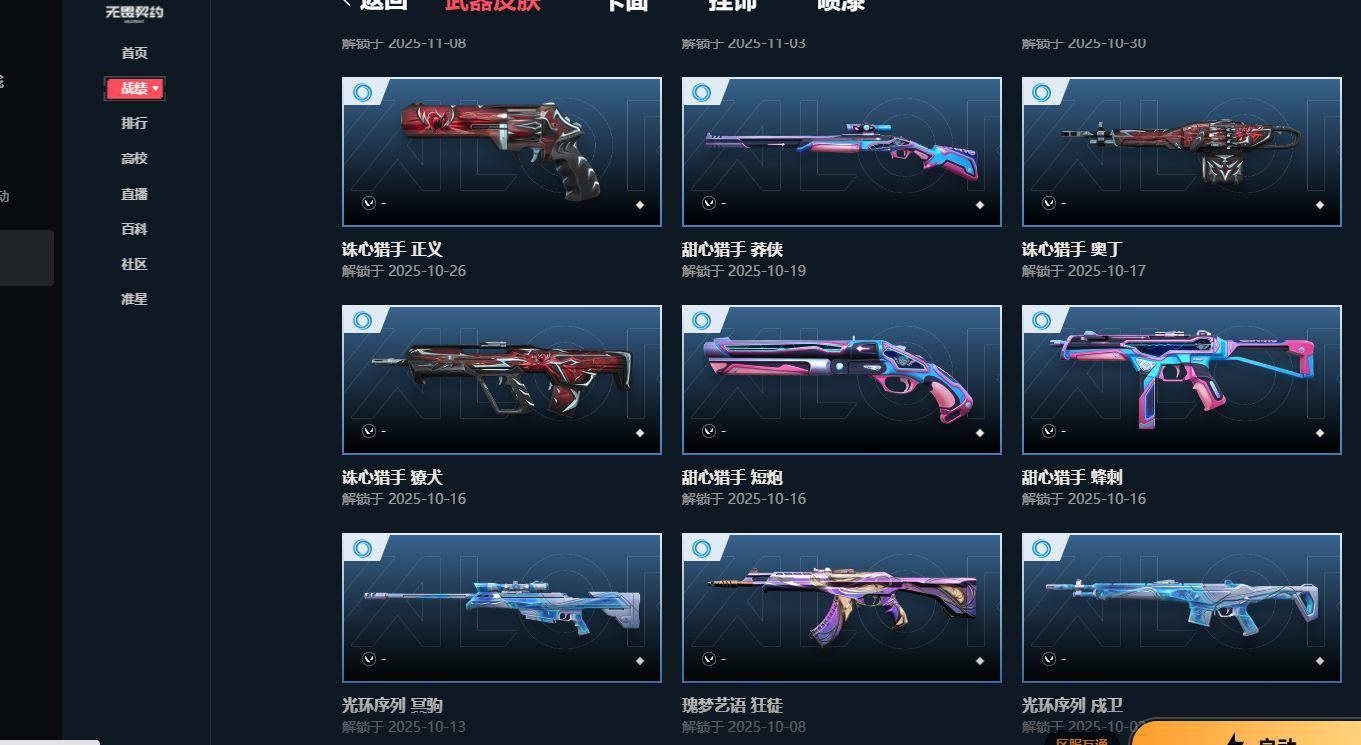Click the blue ring badge on 甜心猎手 莽侠 card
The height and width of the screenshot is (745, 1361).
tap(702, 93)
